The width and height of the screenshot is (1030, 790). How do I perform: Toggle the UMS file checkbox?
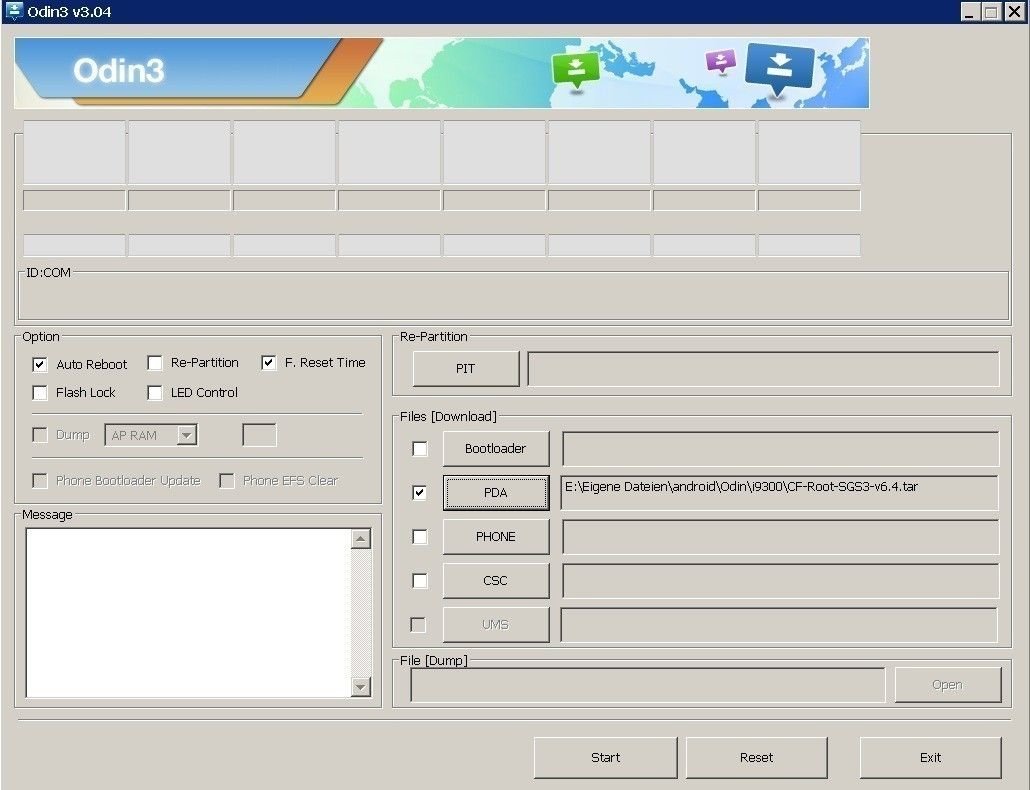coord(418,625)
